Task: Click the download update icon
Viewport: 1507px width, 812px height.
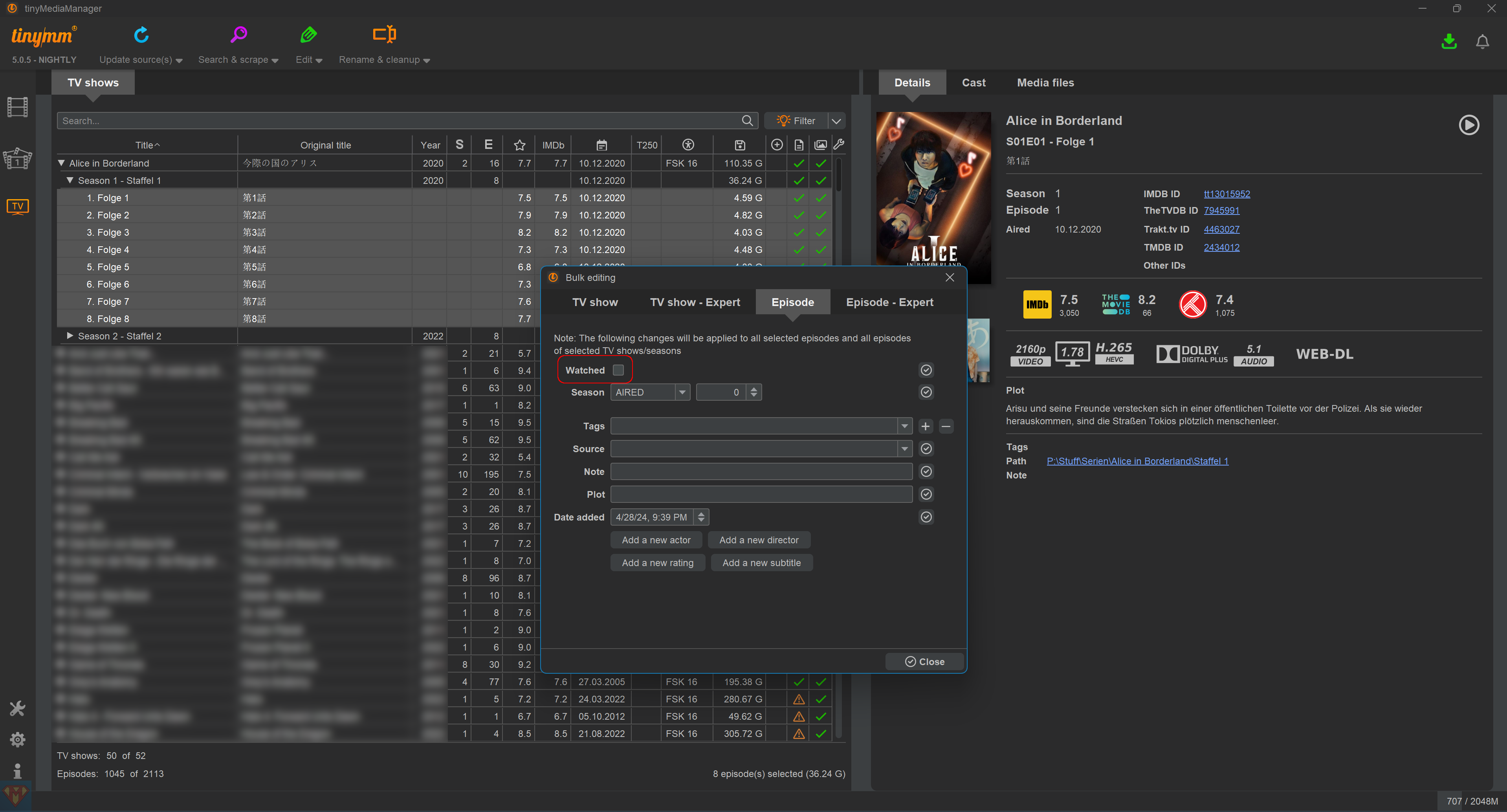Action: [x=1448, y=42]
